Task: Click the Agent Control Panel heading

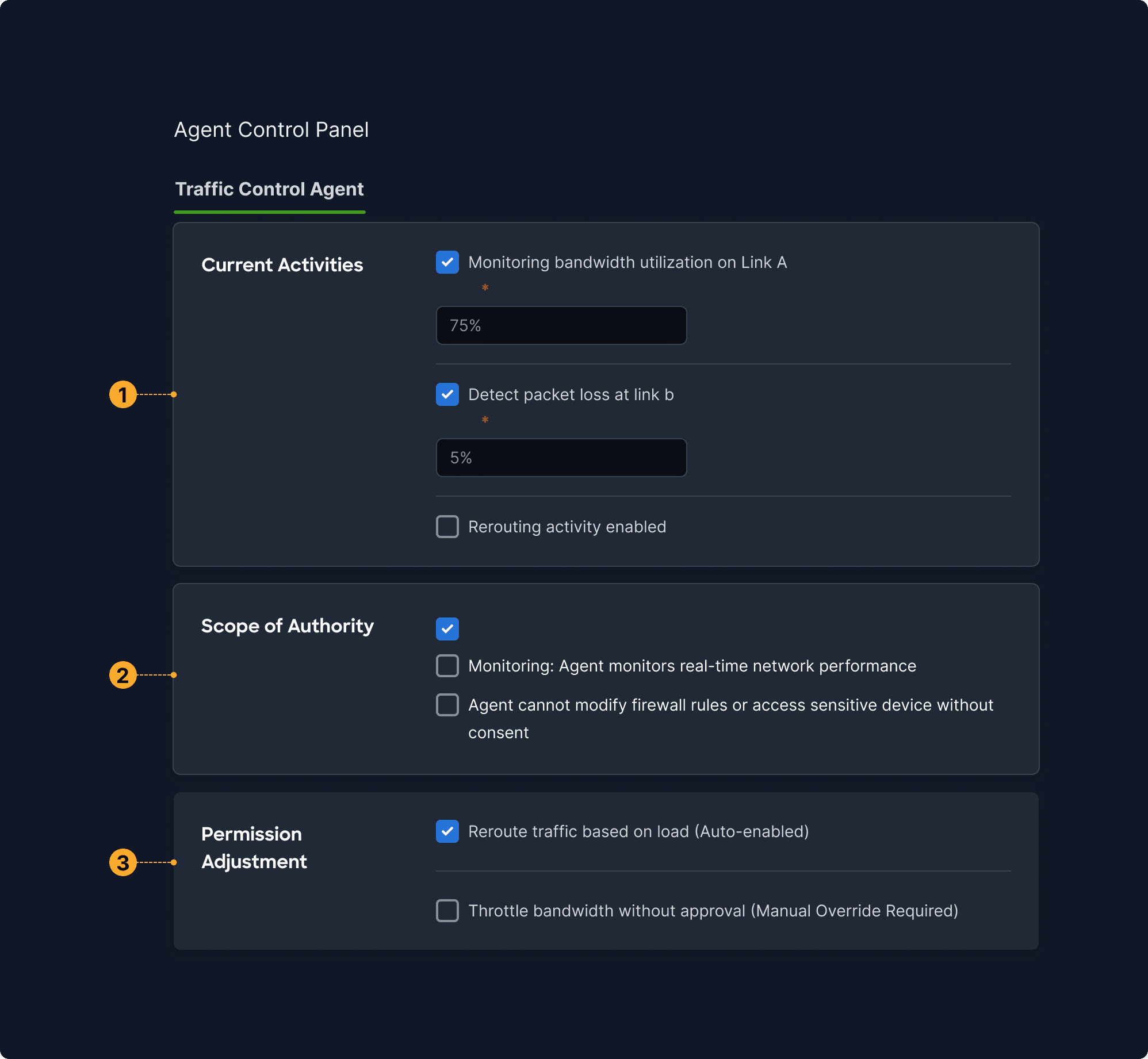Action: pyautogui.click(x=271, y=130)
